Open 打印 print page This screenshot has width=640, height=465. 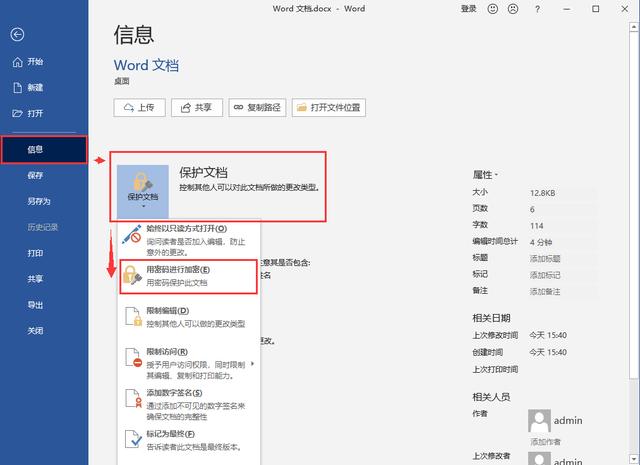point(35,253)
